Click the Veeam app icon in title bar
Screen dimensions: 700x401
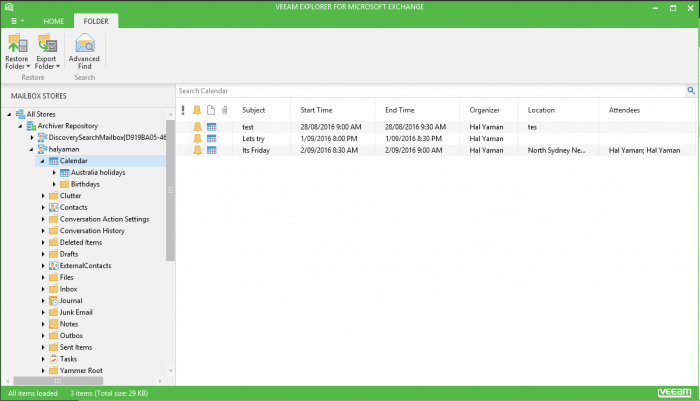click(9, 7)
